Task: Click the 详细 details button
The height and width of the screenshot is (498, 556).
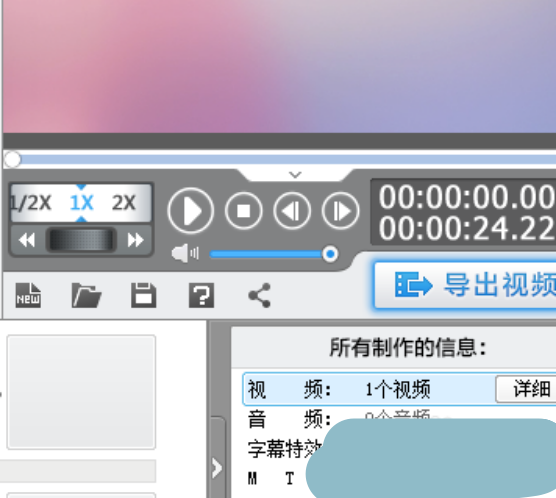Action: pos(526,389)
